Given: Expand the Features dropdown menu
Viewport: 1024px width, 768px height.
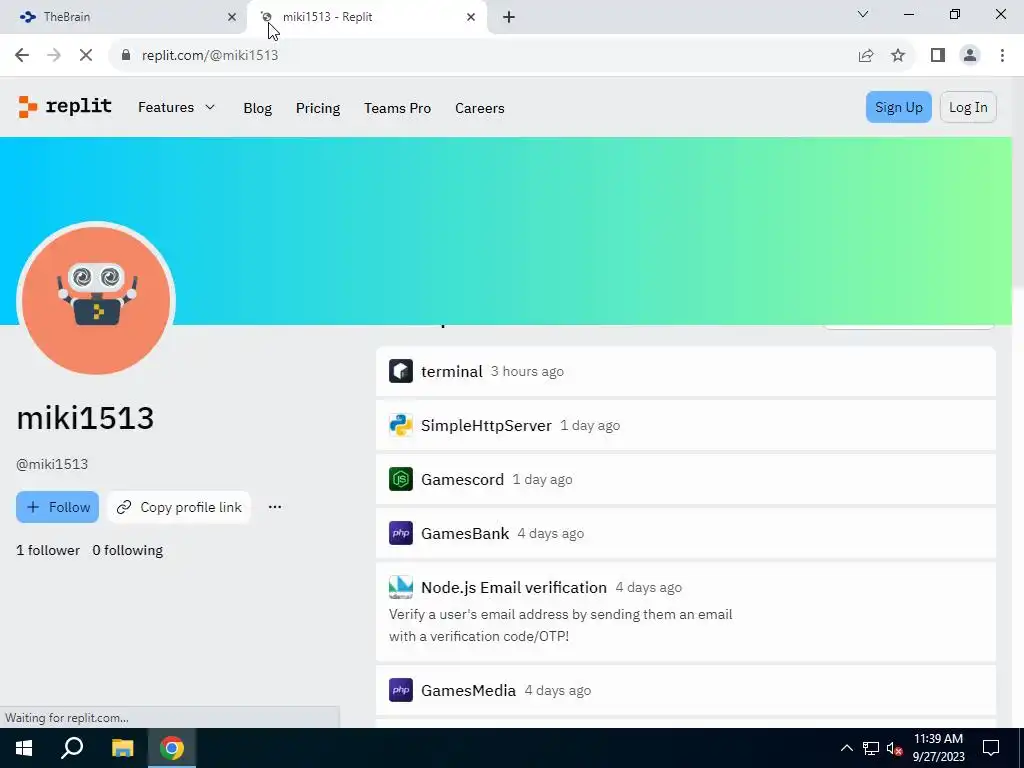Looking at the screenshot, I should (176, 107).
